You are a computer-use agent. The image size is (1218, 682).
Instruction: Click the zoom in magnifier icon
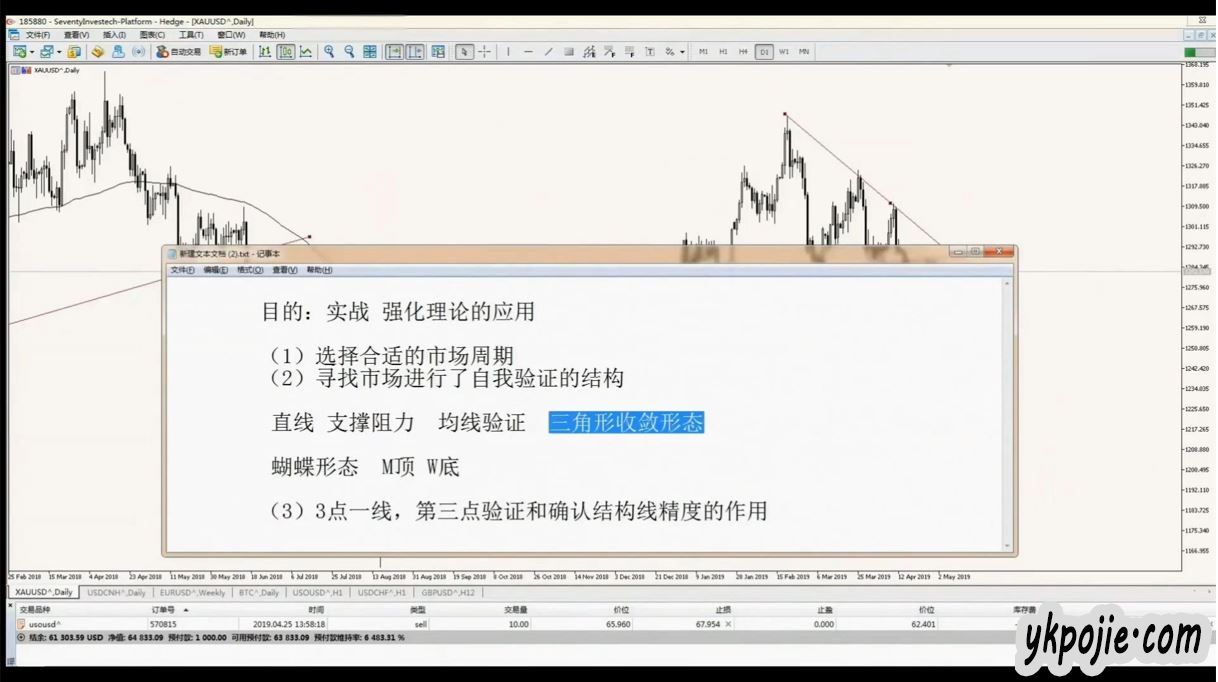click(329, 52)
